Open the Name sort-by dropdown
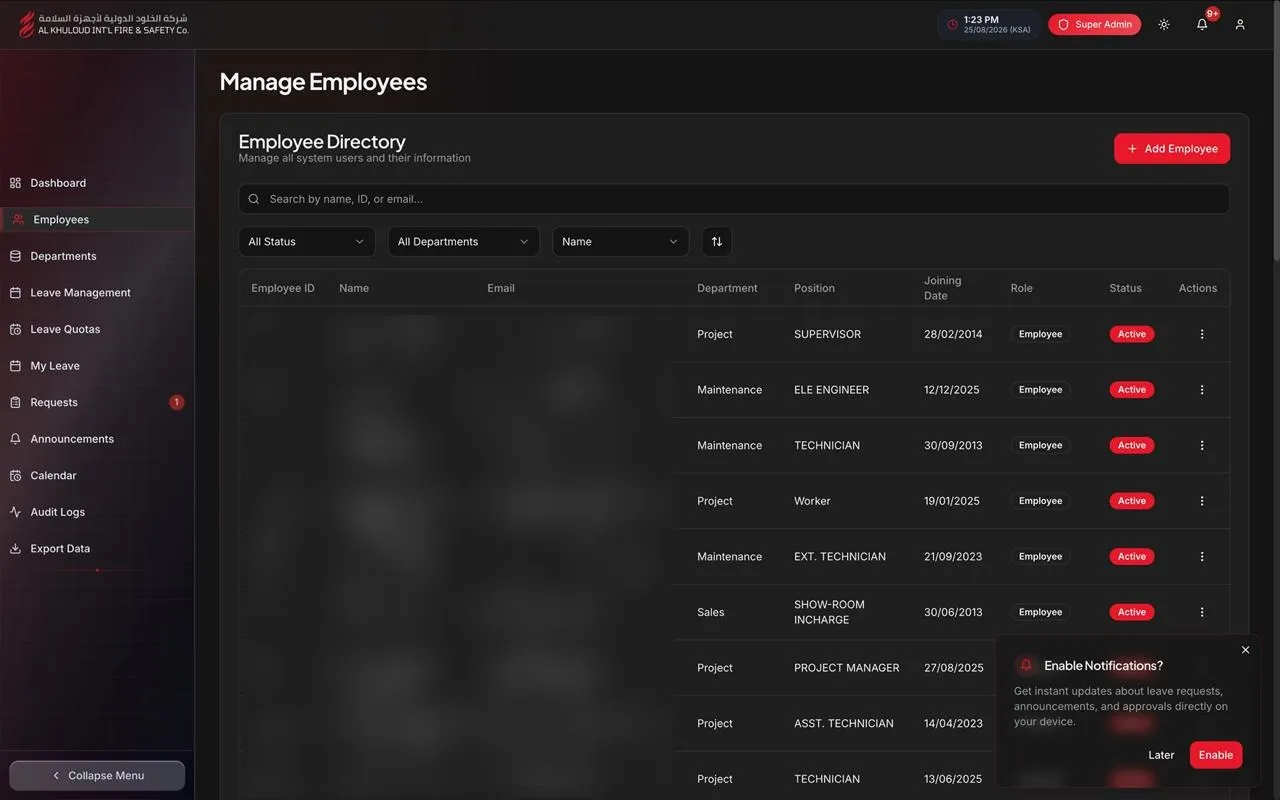 pos(621,241)
